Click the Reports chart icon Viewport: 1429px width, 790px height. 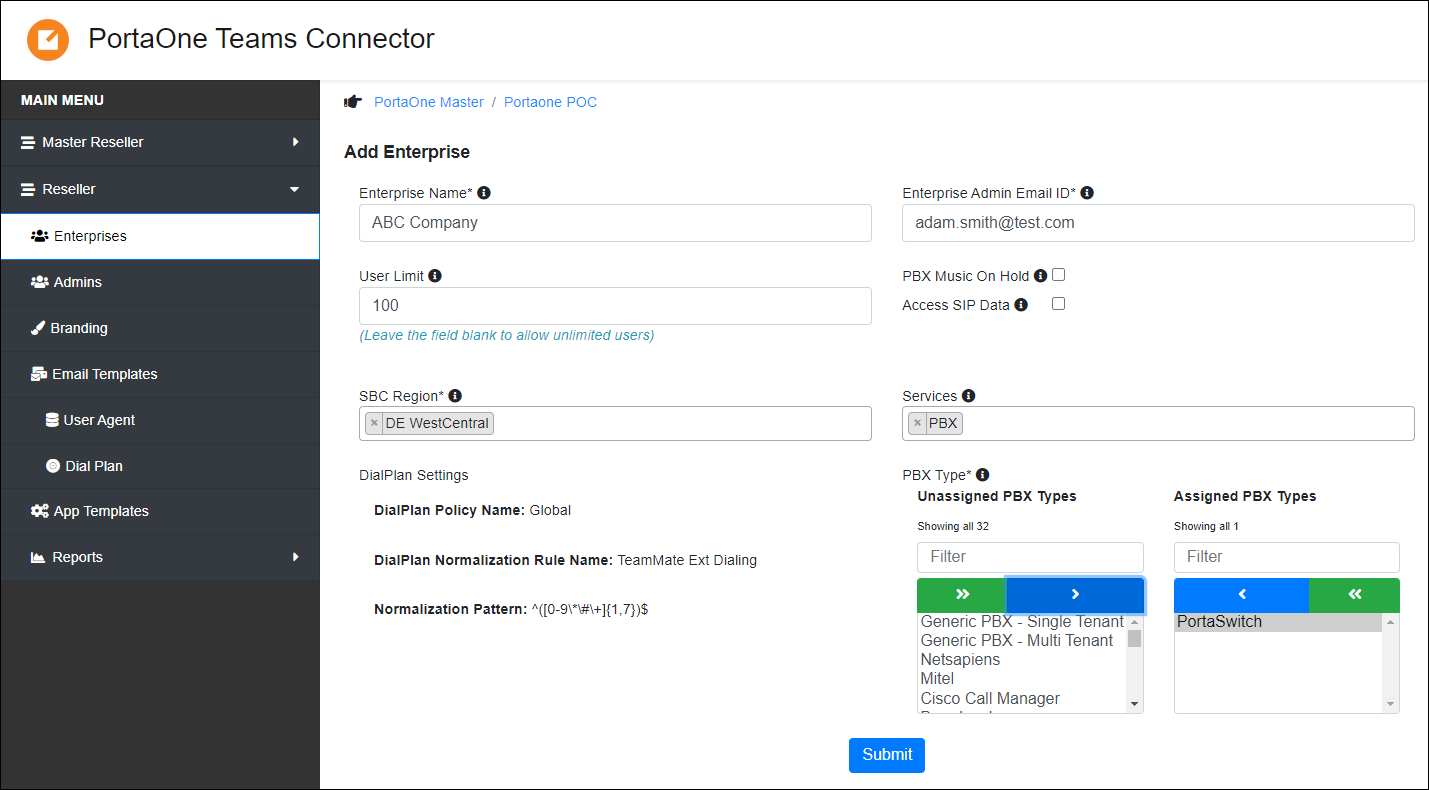(38, 557)
